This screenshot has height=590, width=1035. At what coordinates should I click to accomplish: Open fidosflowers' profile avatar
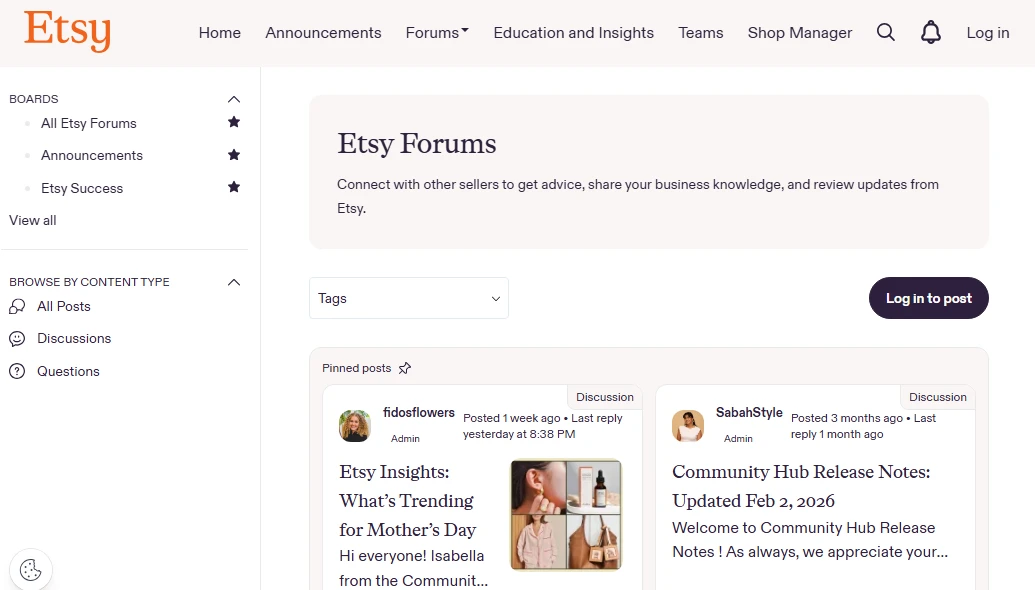[354, 425]
